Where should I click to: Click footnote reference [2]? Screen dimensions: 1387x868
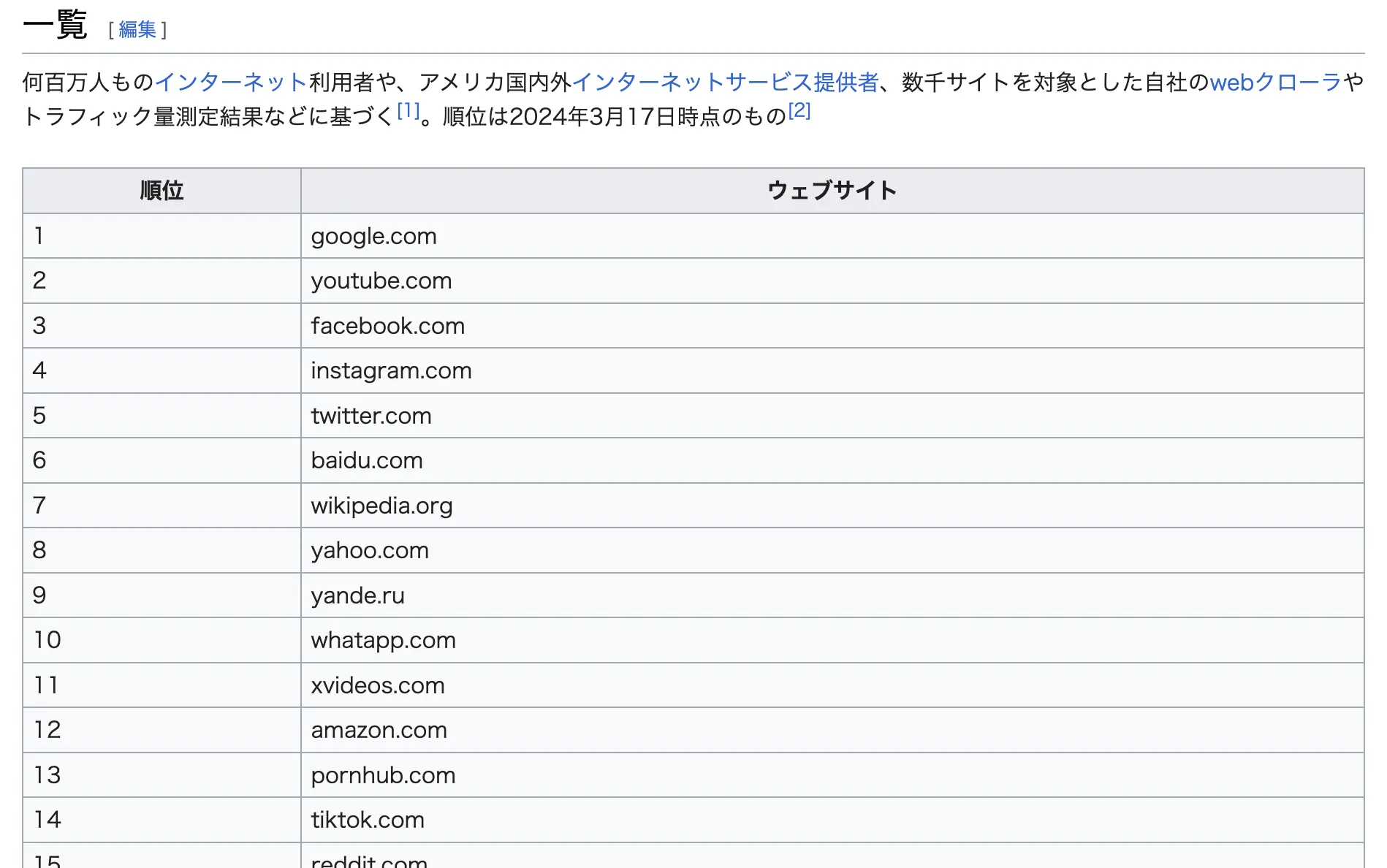[799, 111]
